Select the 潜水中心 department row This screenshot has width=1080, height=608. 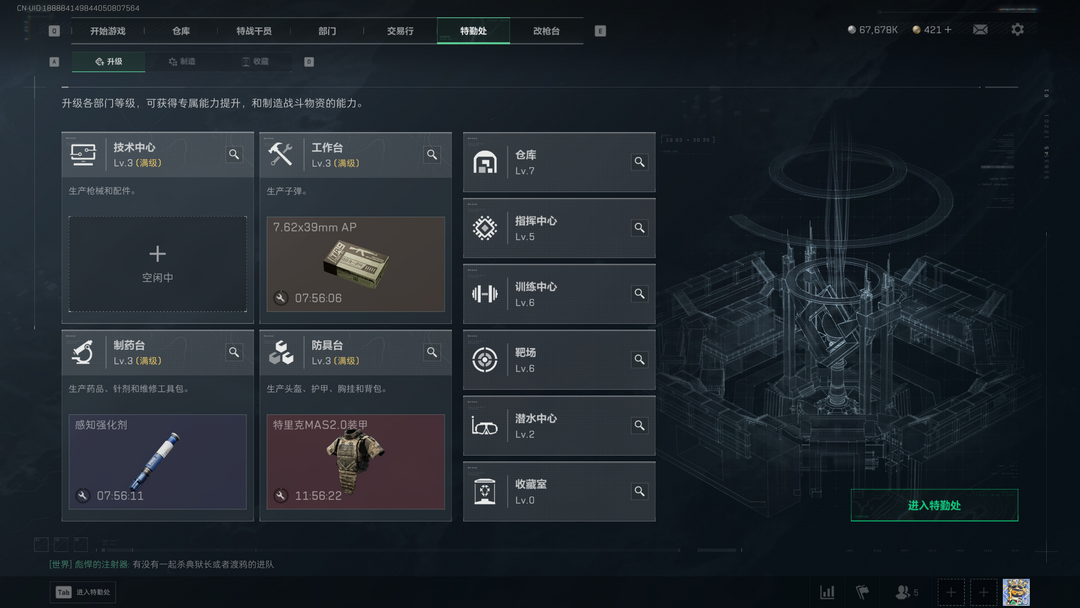[559, 426]
